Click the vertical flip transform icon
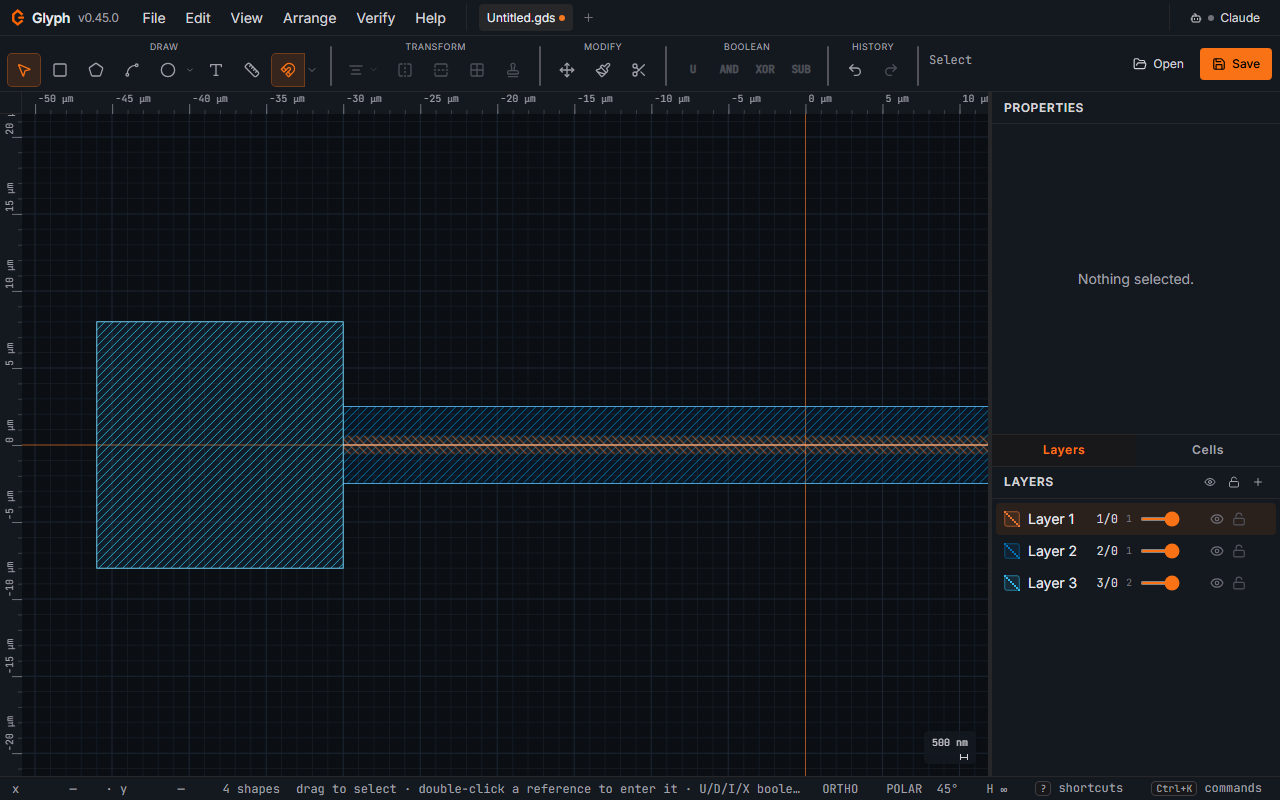This screenshot has width=1280, height=800. [x=405, y=70]
